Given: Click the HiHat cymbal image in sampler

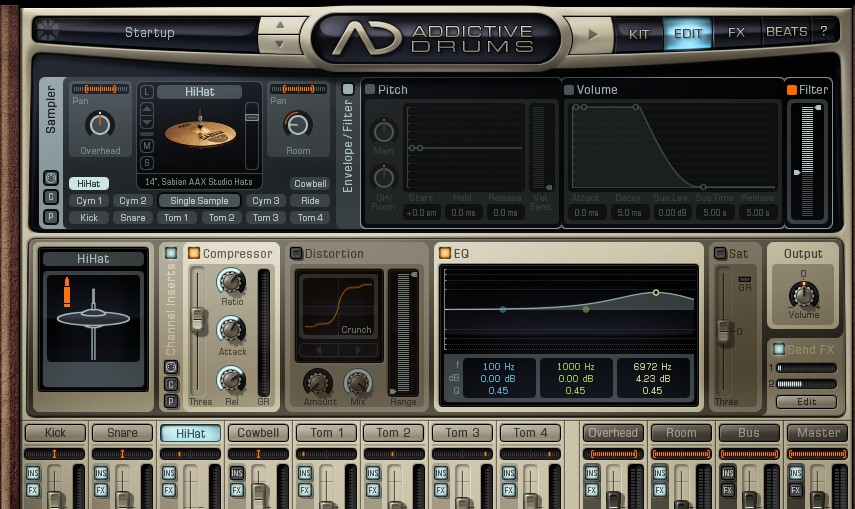Looking at the screenshot, I should click(200, 133).
